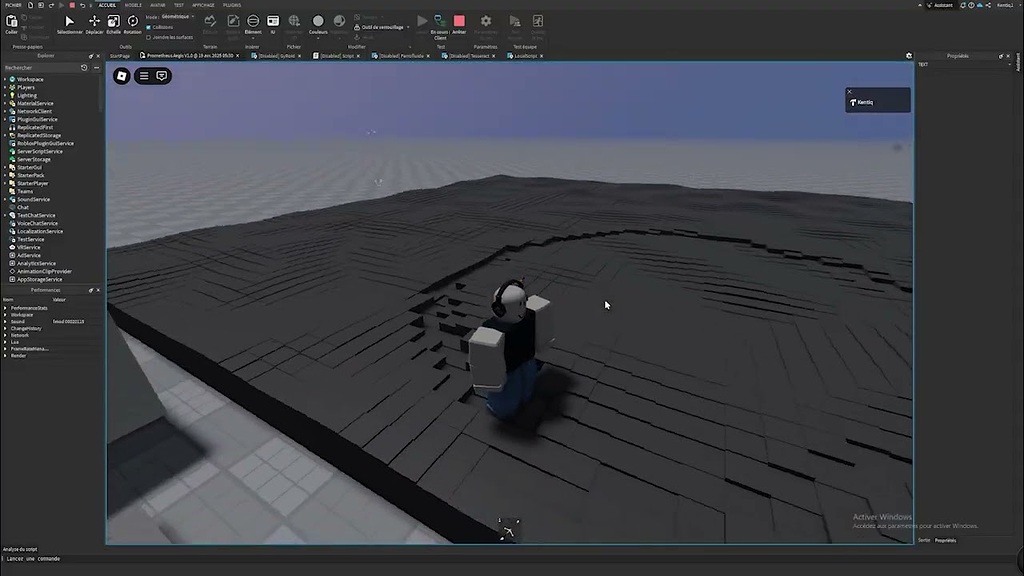Open the Outil de verrouillage dropdown
This screenshot has height=576, width=1024.
(384, 27)
